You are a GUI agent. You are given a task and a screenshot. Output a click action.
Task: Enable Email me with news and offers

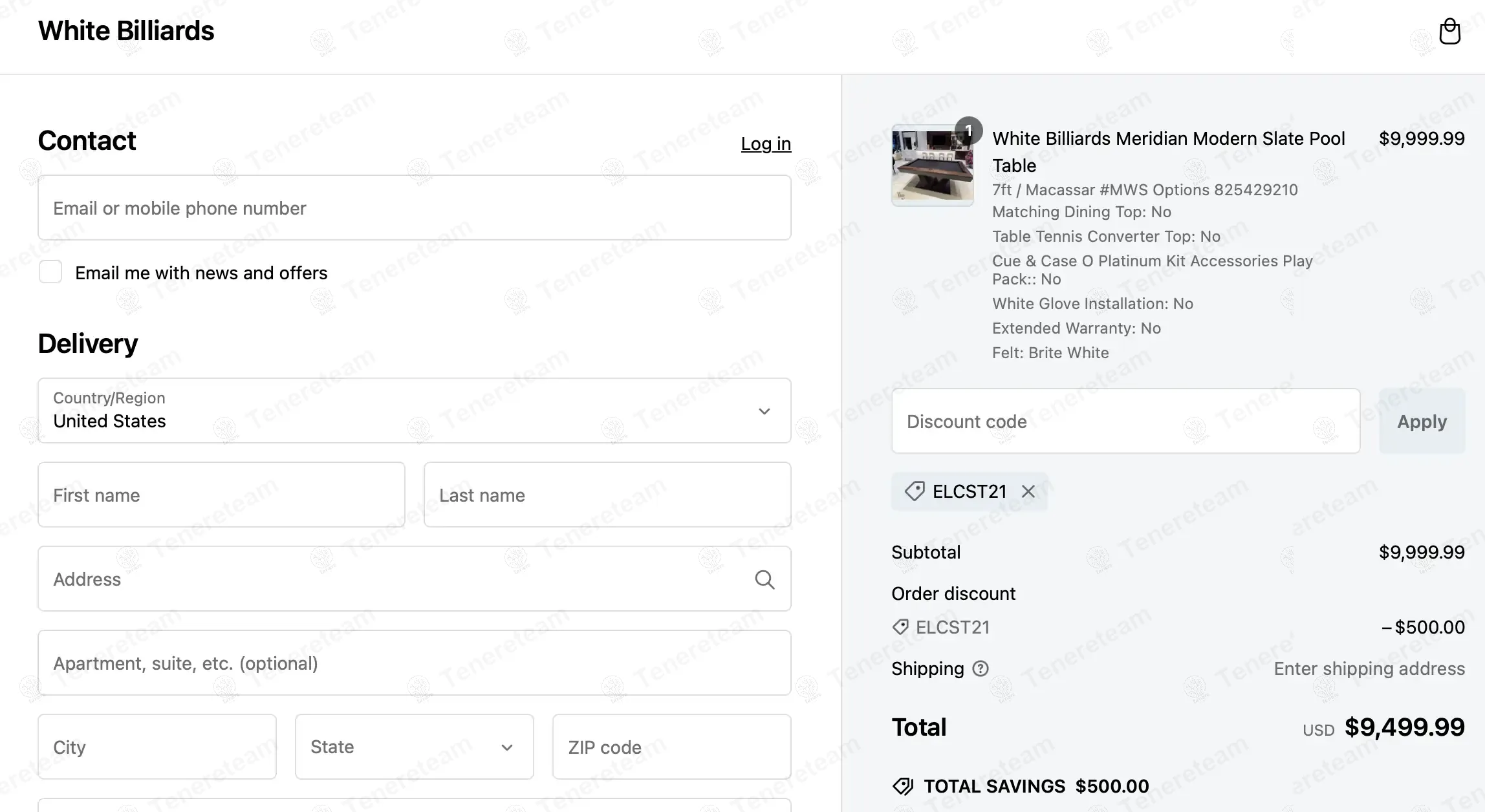pos(50,272)
